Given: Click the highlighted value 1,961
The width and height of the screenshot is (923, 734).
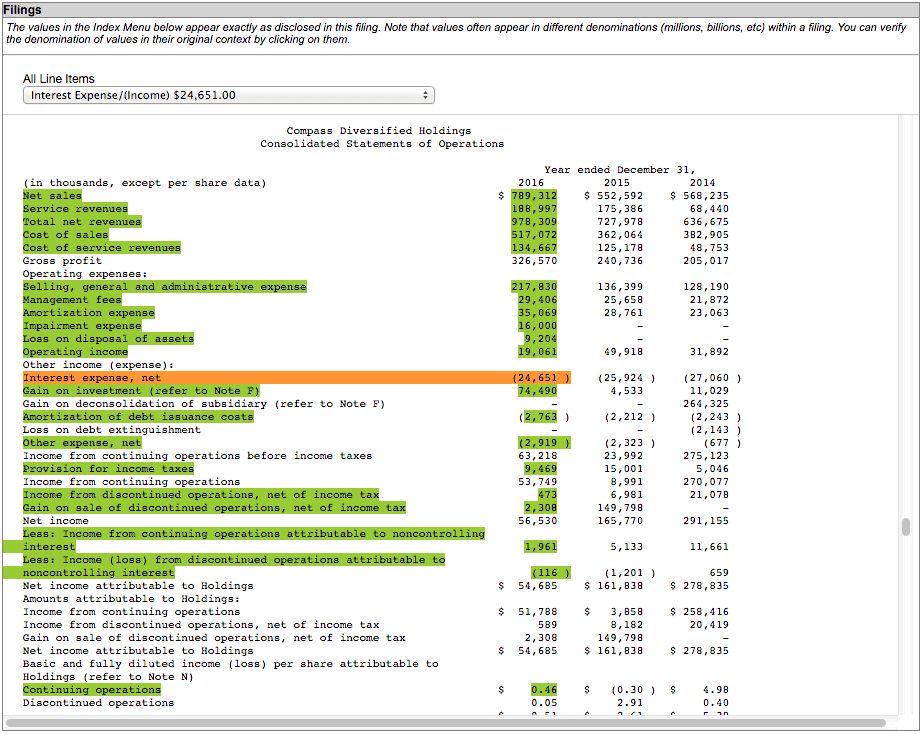Looking at the screenshot, I should coord(540,547).
